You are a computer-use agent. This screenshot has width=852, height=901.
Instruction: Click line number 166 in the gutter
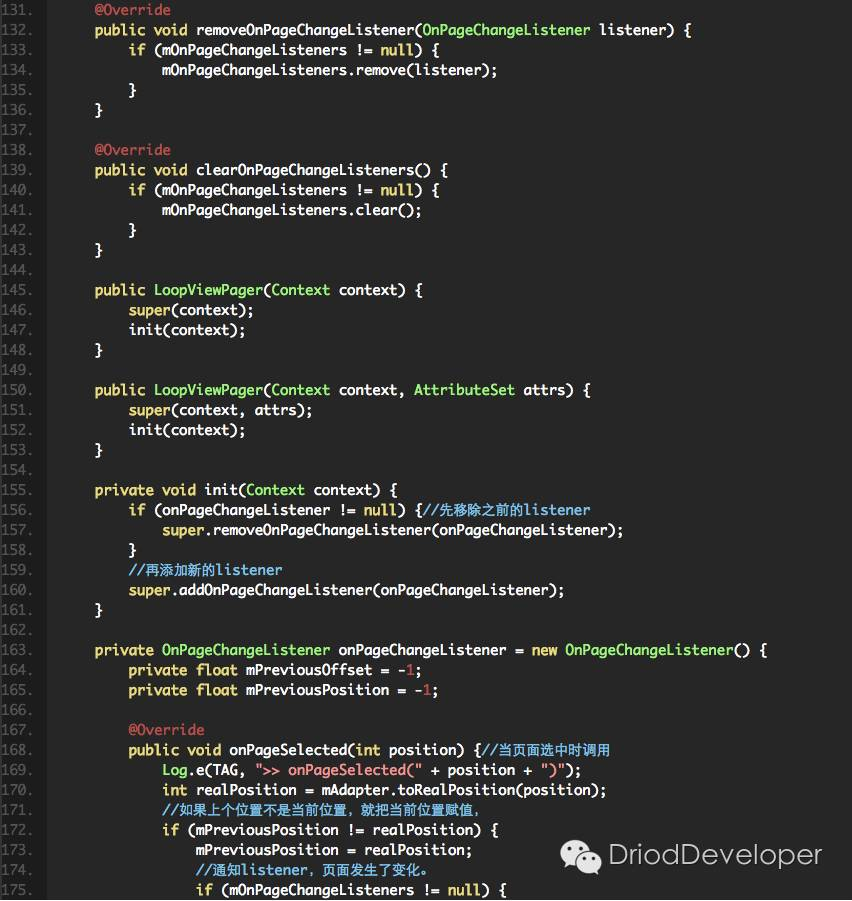coord(16,710)
